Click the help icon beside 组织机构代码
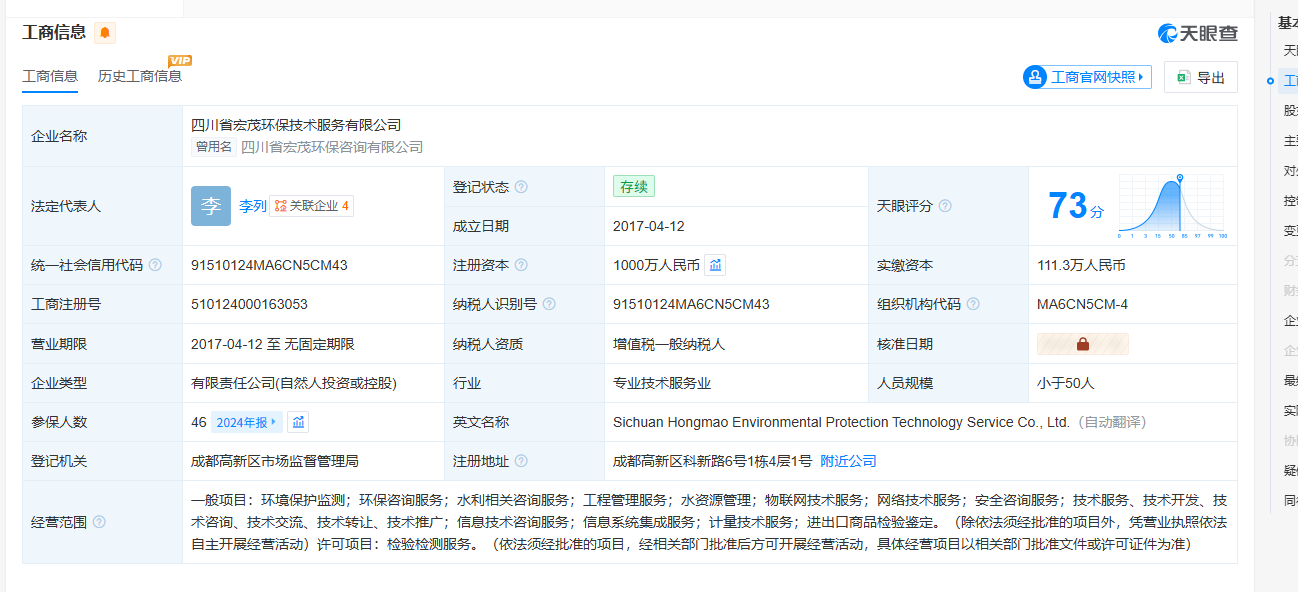 click(x=973, y=304)
